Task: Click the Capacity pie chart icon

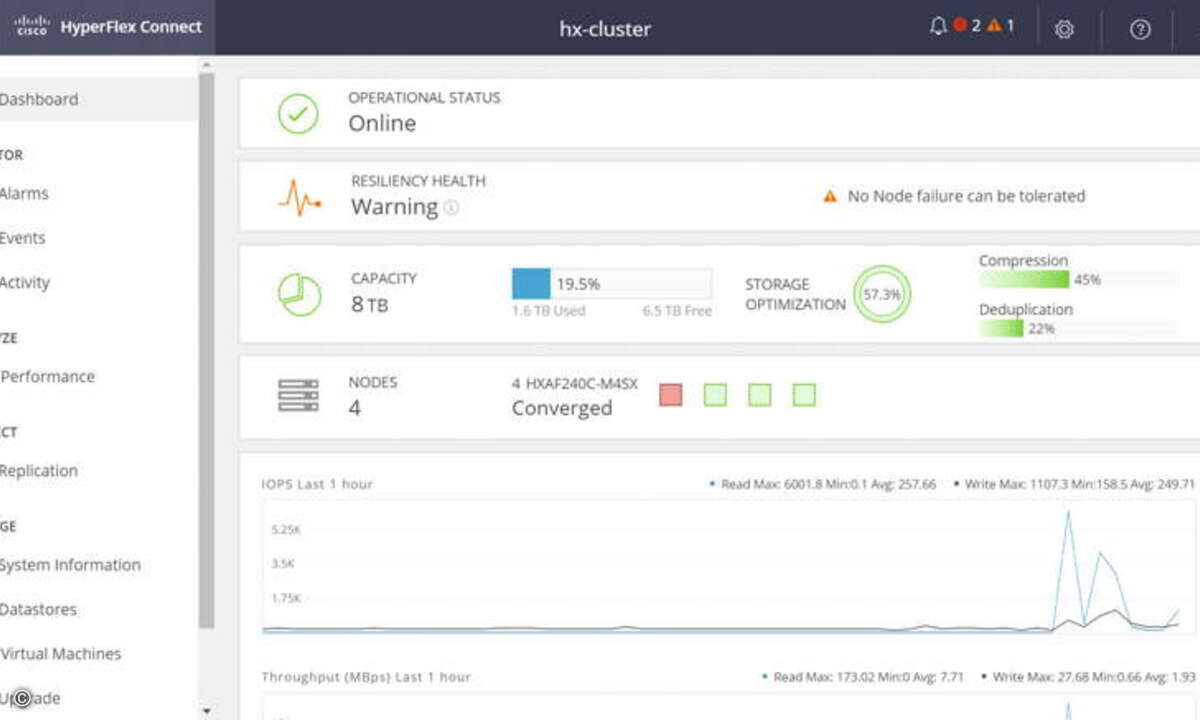Action: coord(299,295)
